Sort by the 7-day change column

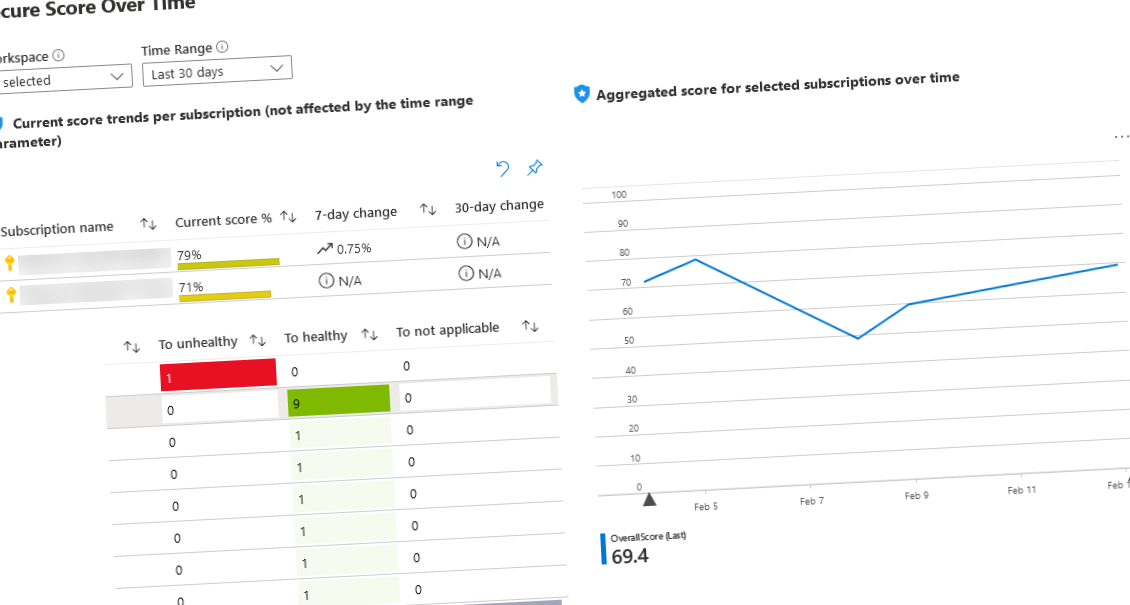[428, 209]
